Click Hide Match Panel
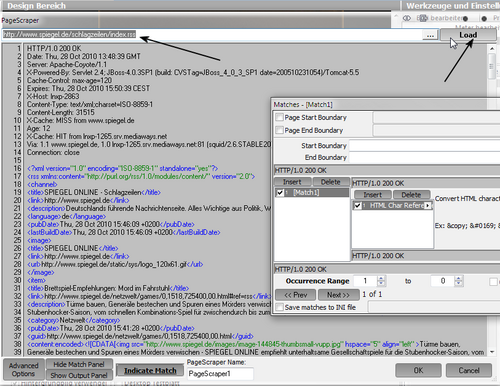The height and width of the screenshot is (386, 500). [x=79, y=364]
